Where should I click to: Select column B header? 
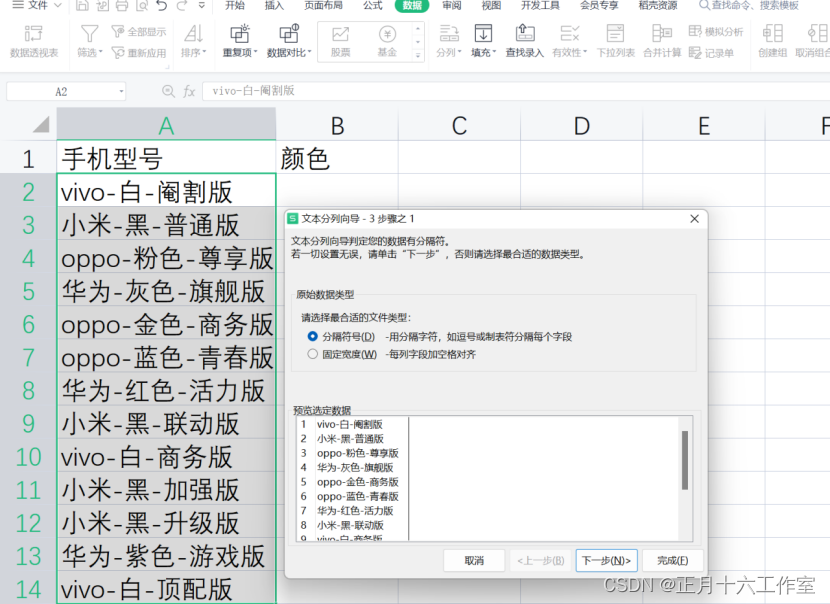[x=337, y=126]
